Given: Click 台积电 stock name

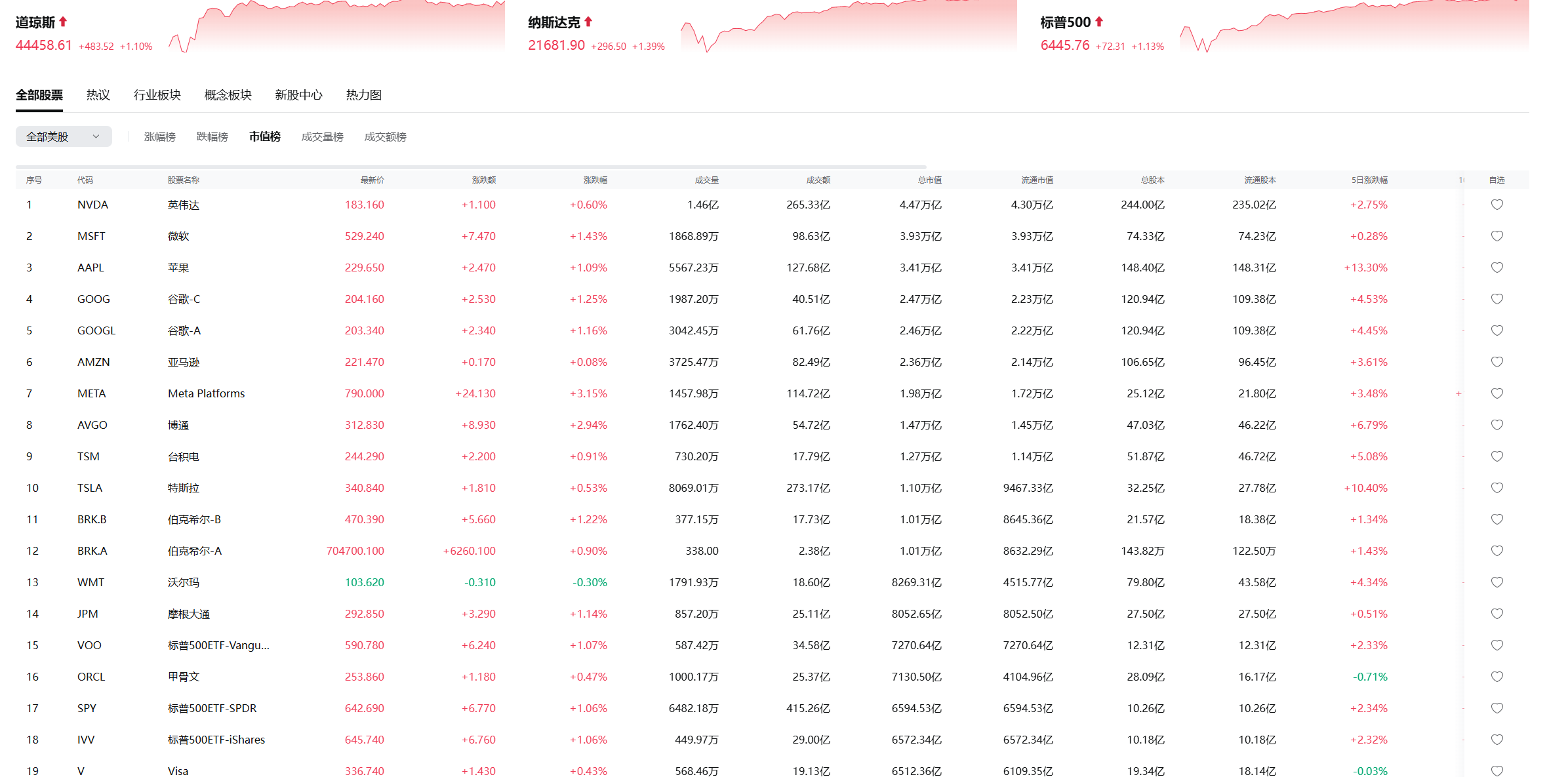Looking at the screenshot, I should [x=184, y=456].
